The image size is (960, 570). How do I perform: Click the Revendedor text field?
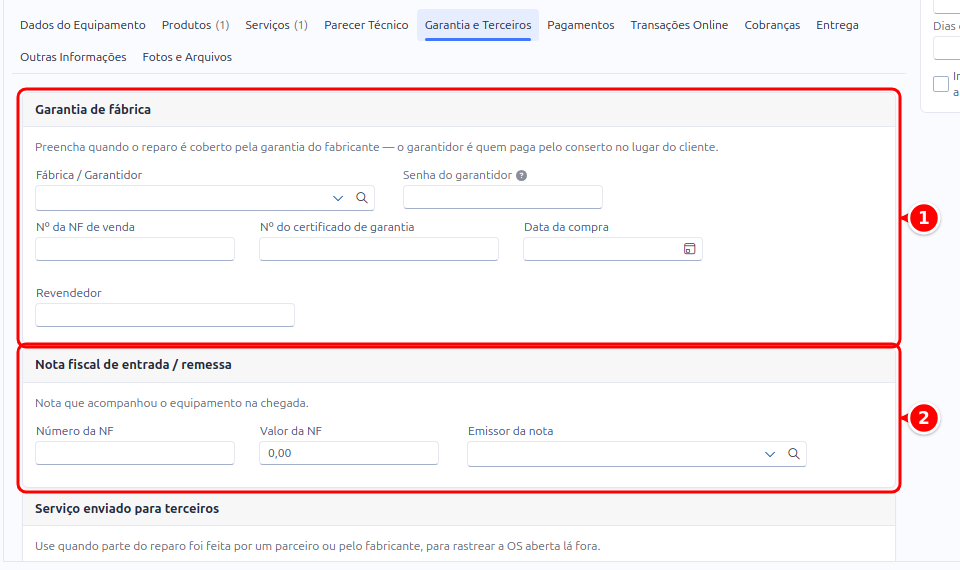click(165, 315)
